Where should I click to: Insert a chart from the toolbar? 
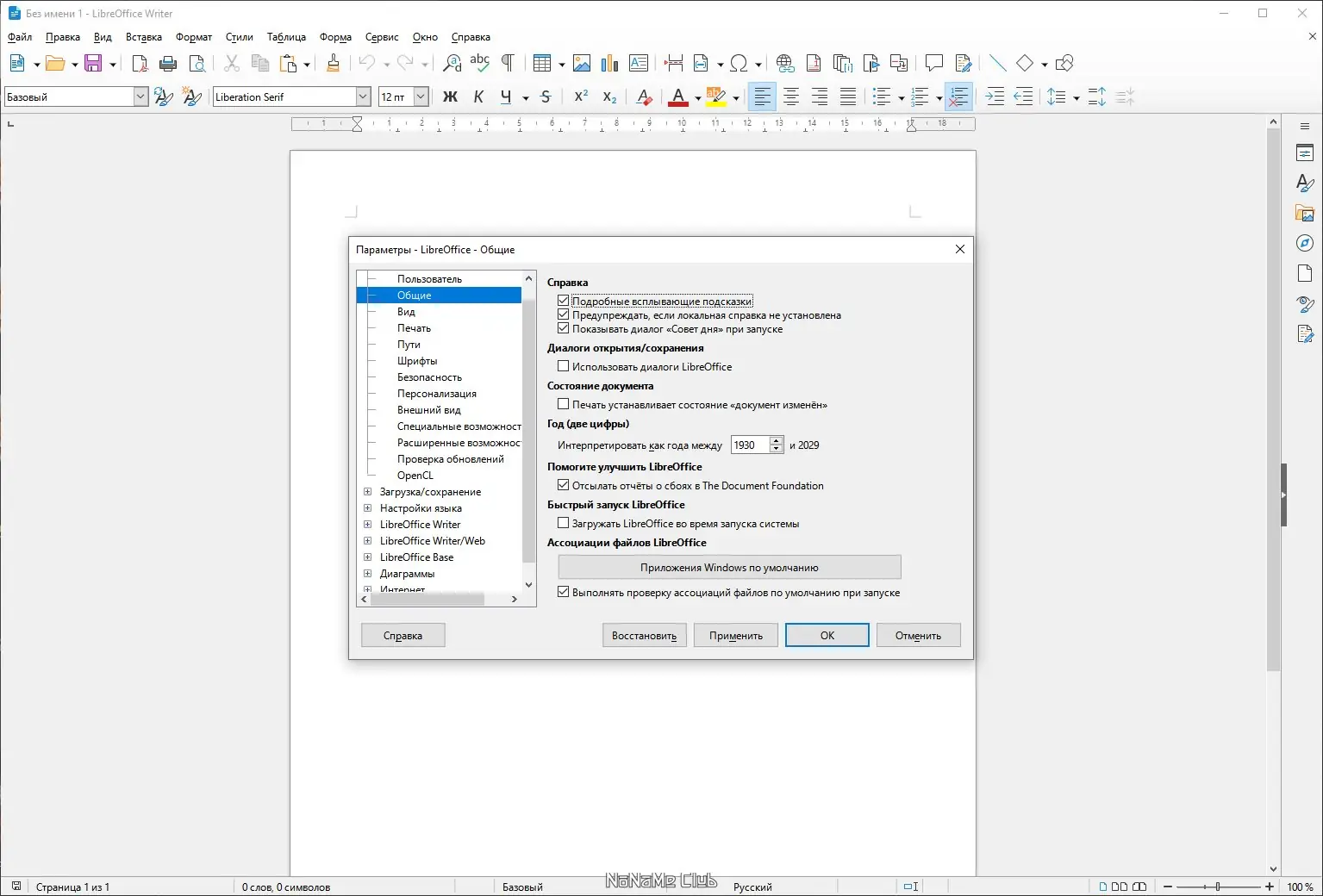(610, 63)
